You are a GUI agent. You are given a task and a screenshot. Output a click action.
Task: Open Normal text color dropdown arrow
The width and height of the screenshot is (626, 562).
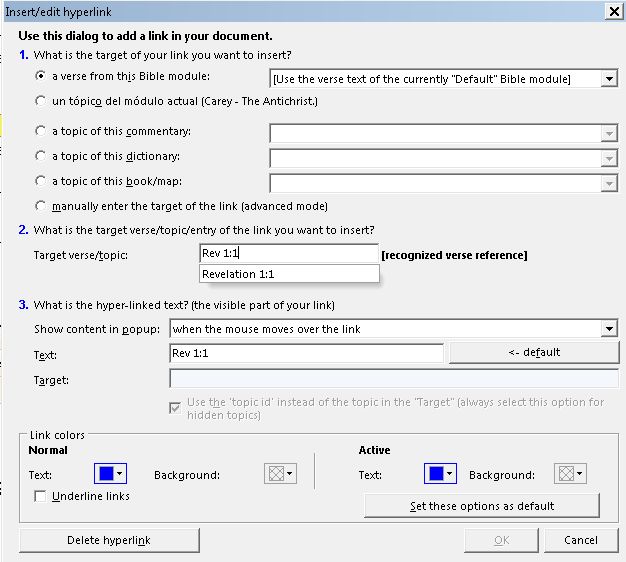[x=120, y=474]
